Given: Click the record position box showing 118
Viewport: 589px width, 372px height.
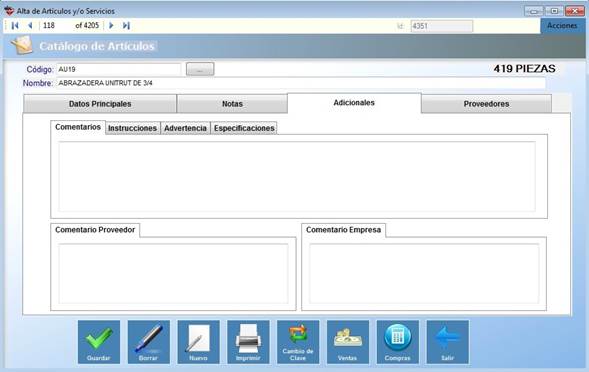Looking at the screenshot, I should coord(56,26).
